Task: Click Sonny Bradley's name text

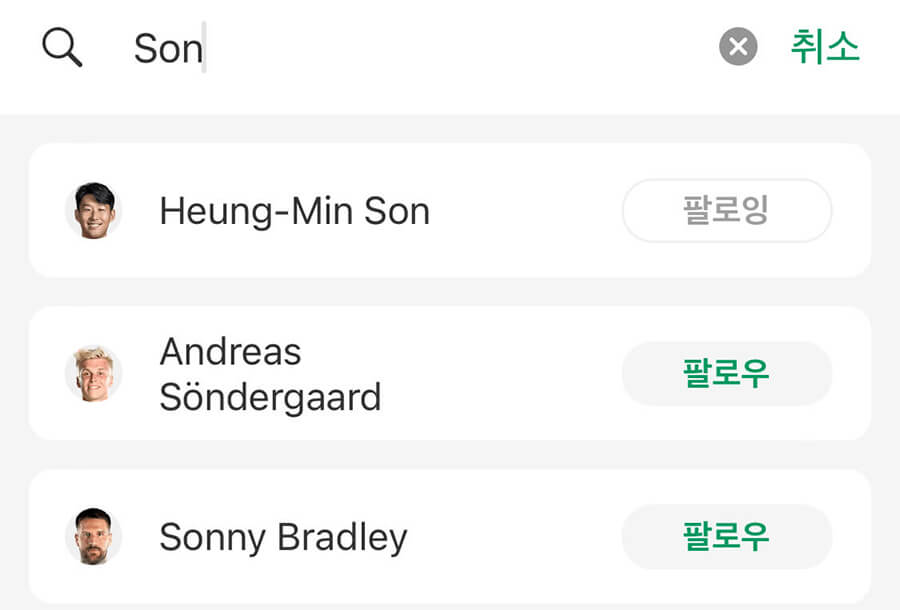Action: point(281,537)
